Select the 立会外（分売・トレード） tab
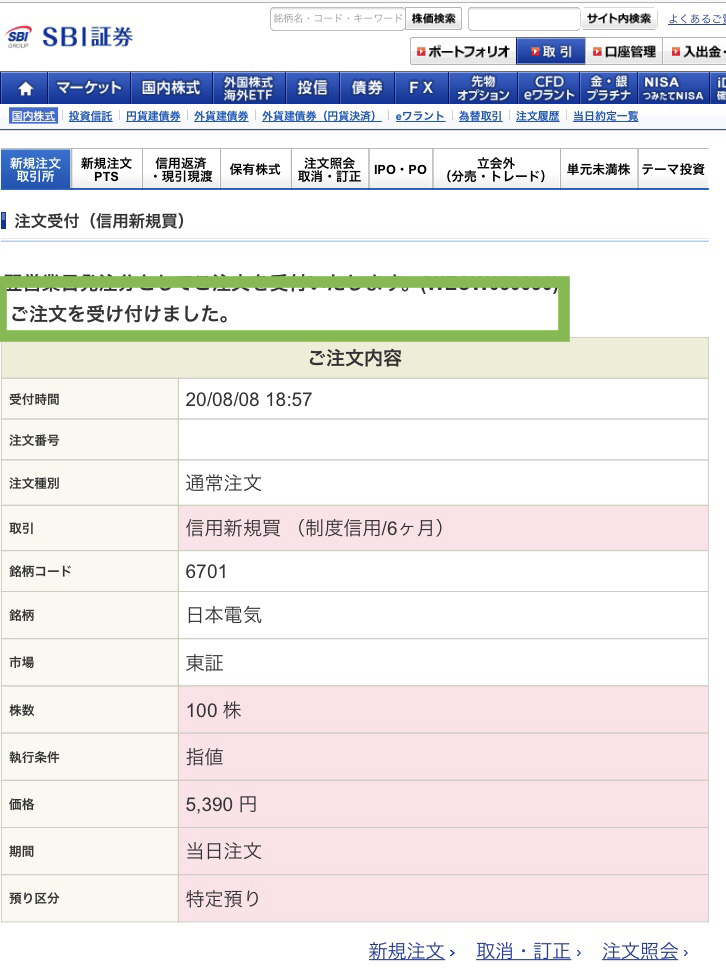Screen dimensions: 726x978 click(x=496, y=169)
